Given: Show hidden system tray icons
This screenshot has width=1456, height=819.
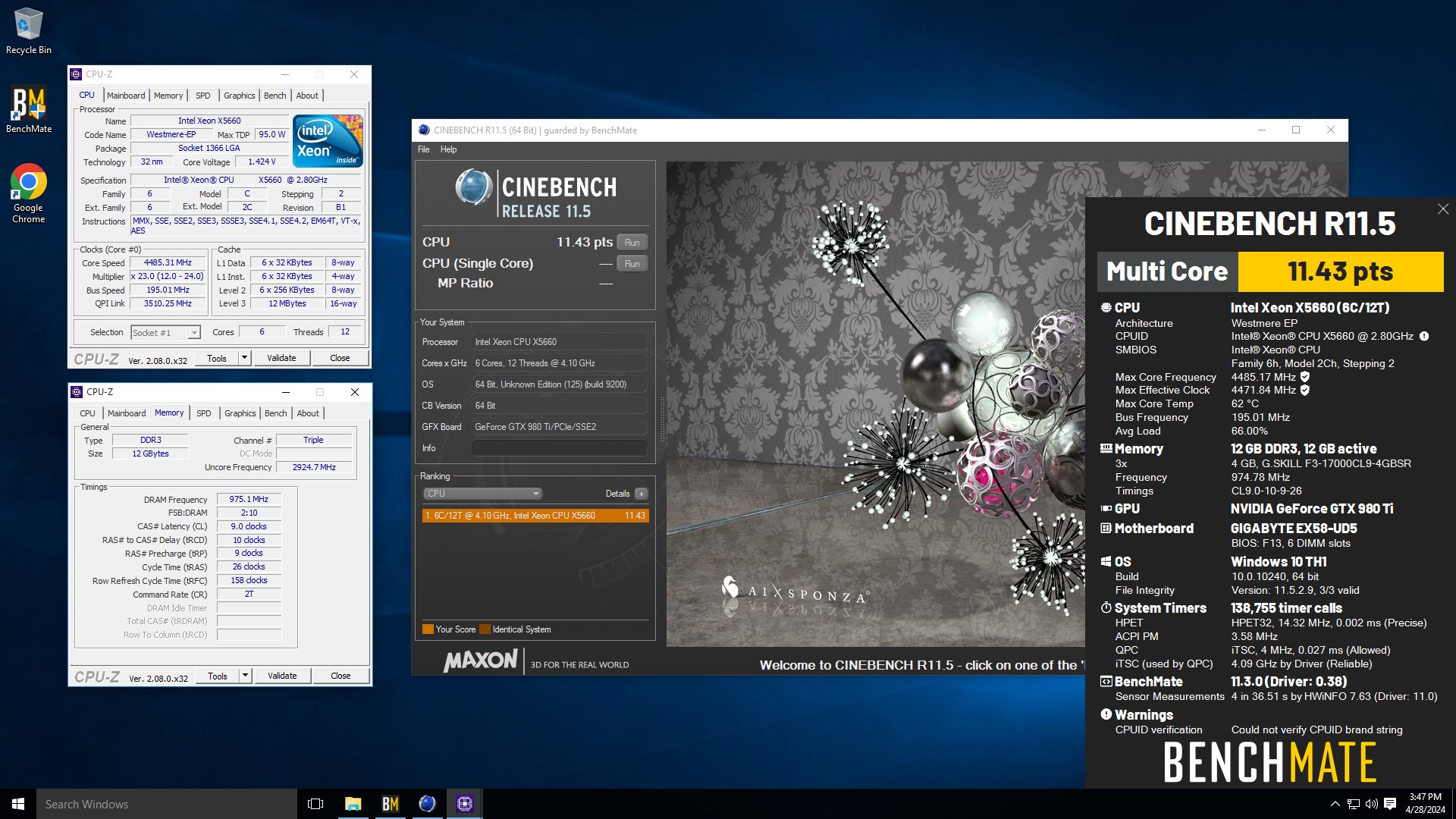Looking at the screenshot, I should 1335,804.
